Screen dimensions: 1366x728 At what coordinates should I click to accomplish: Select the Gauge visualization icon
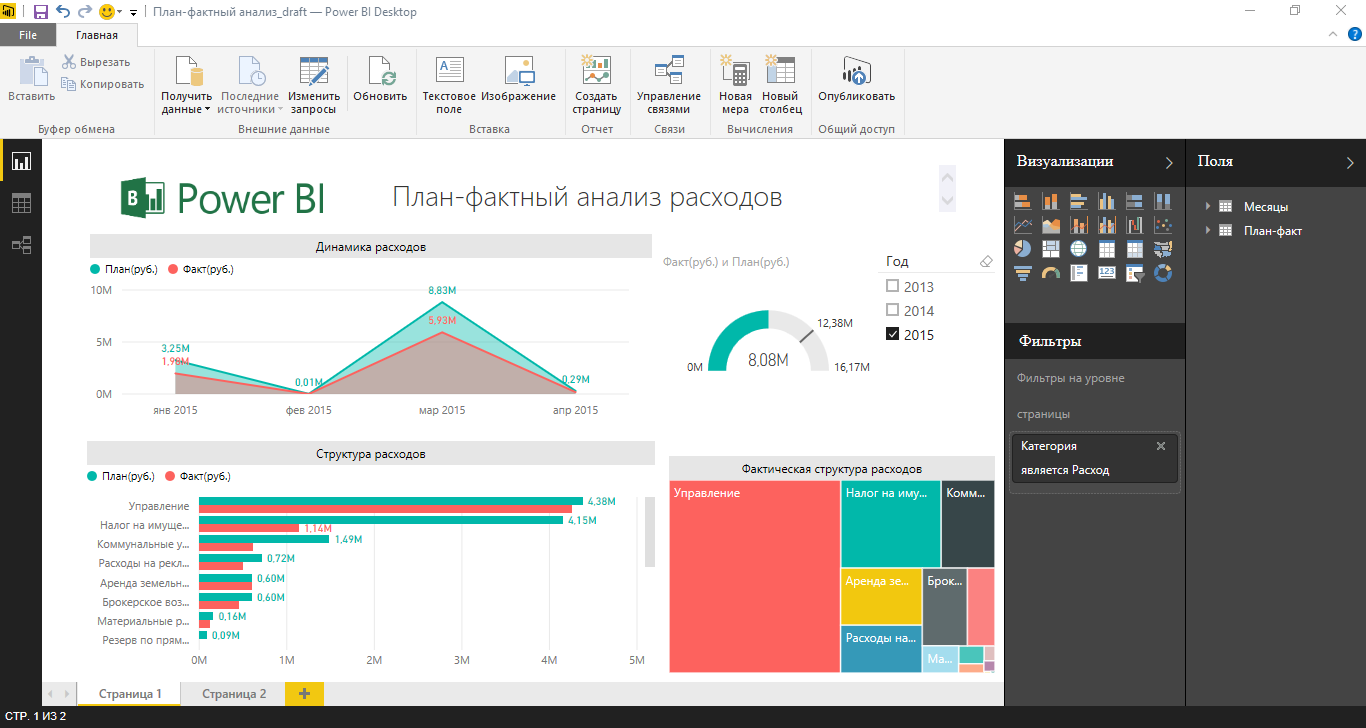[1051, 272]
